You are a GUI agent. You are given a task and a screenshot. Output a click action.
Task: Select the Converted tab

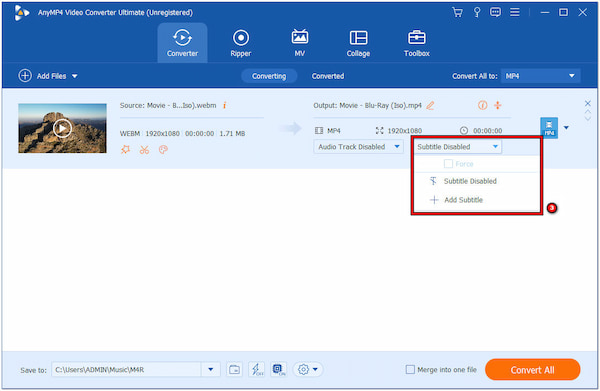coord(328,76)
